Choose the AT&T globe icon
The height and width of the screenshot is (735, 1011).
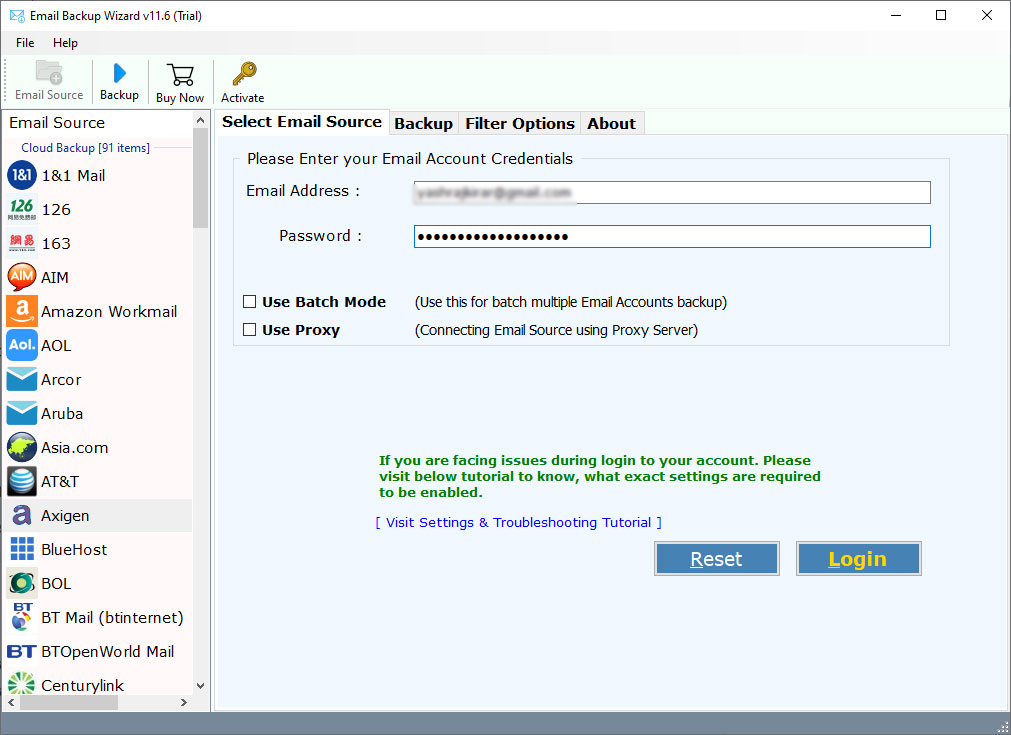22,482
